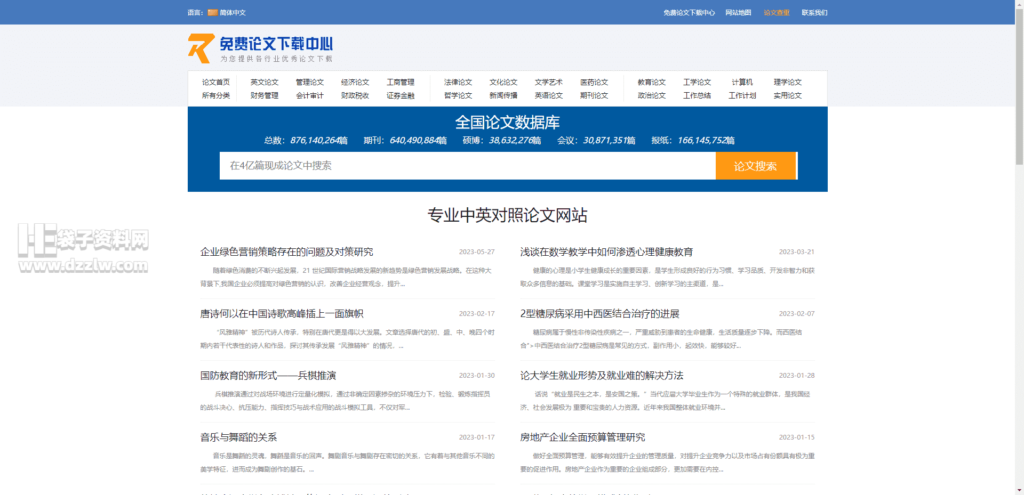Open the 文学艺术 category
1024x495 pixels.
549,82
